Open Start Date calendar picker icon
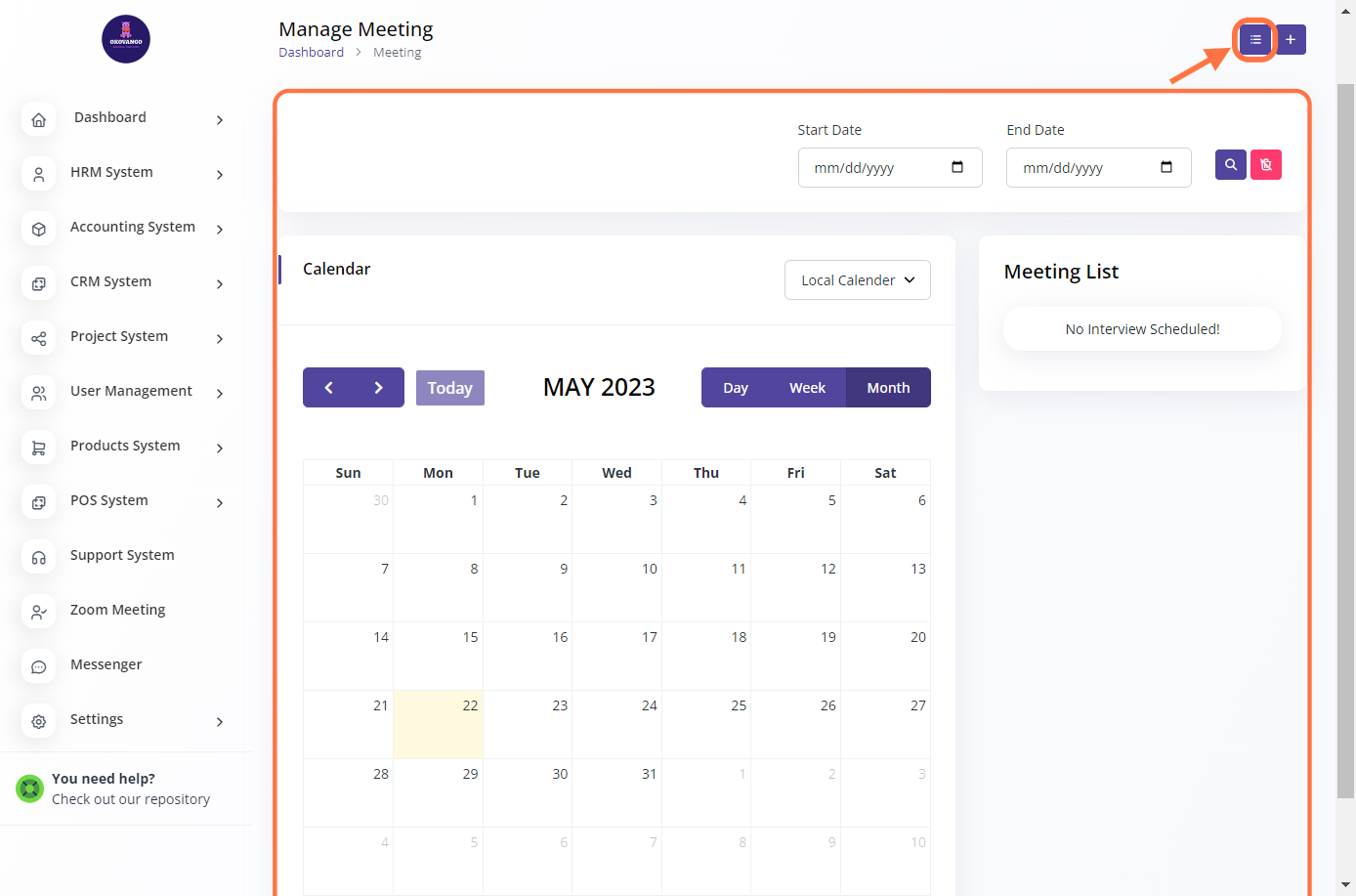 coord(957,167)
